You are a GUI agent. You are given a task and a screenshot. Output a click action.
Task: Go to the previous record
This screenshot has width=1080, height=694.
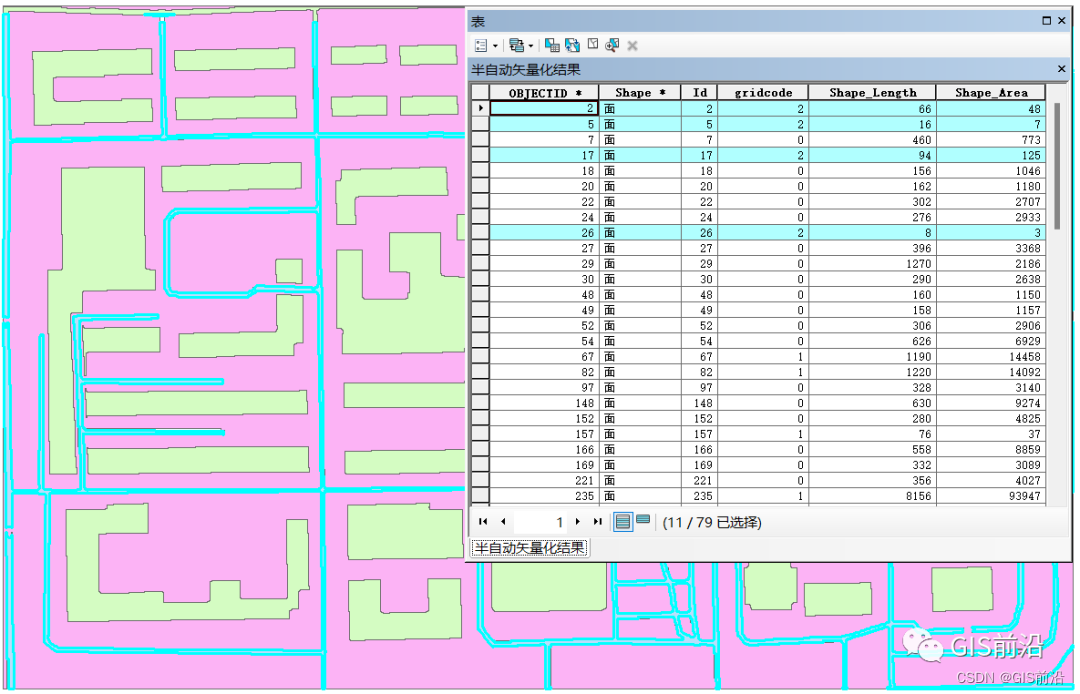[503, 522]
